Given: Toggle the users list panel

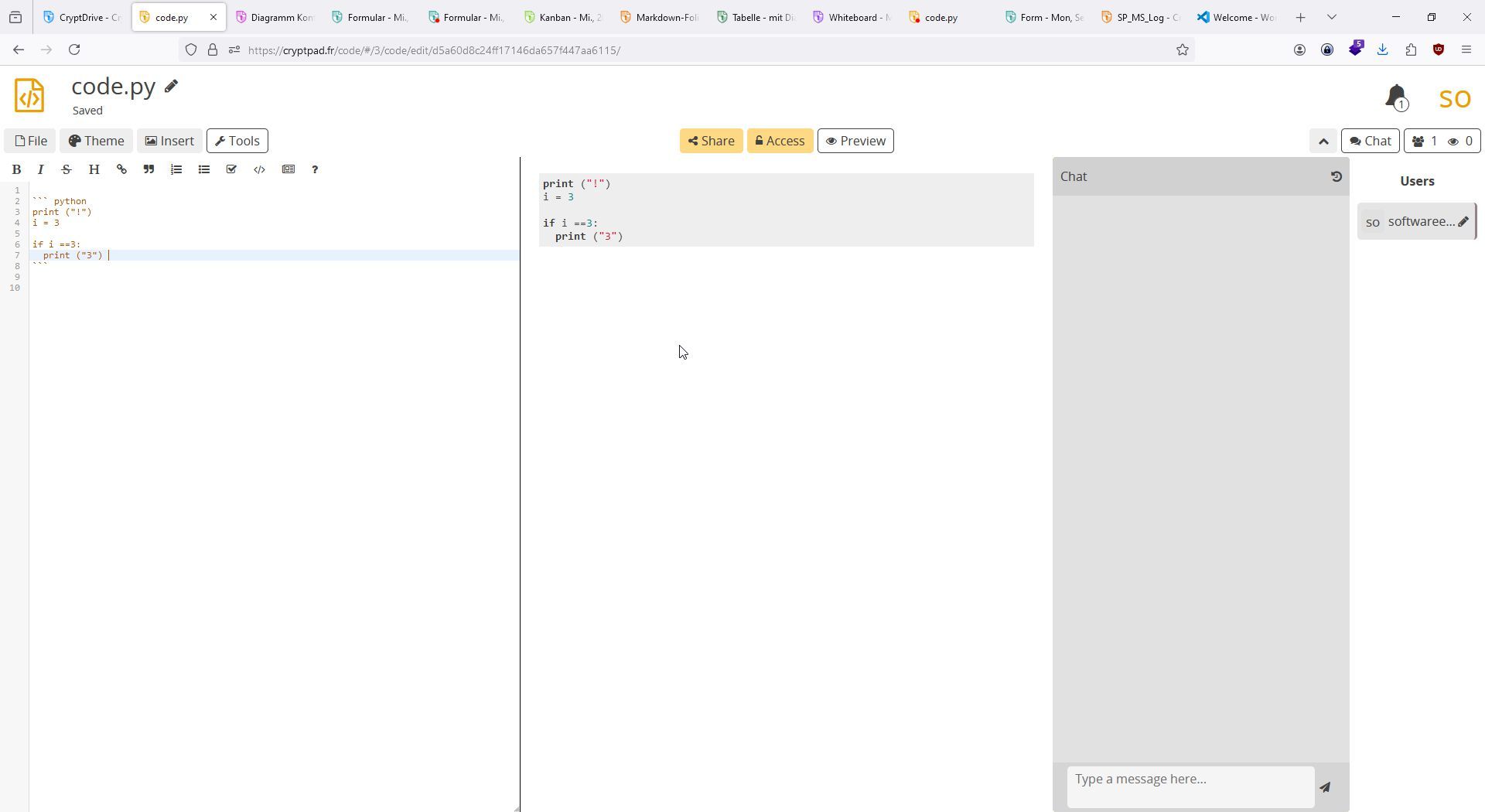Looking at the screenshot, I should pos(1442,141).
